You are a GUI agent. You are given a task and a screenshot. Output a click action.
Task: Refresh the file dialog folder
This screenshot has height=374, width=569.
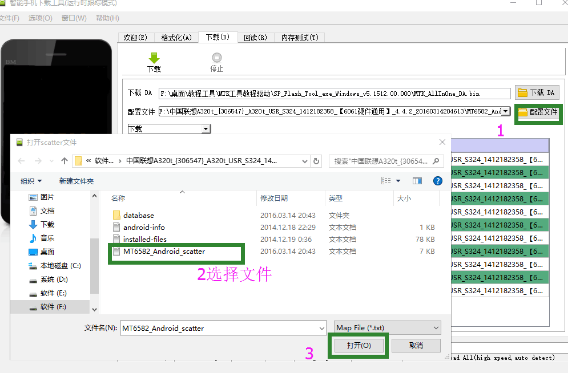coord(316,161)
